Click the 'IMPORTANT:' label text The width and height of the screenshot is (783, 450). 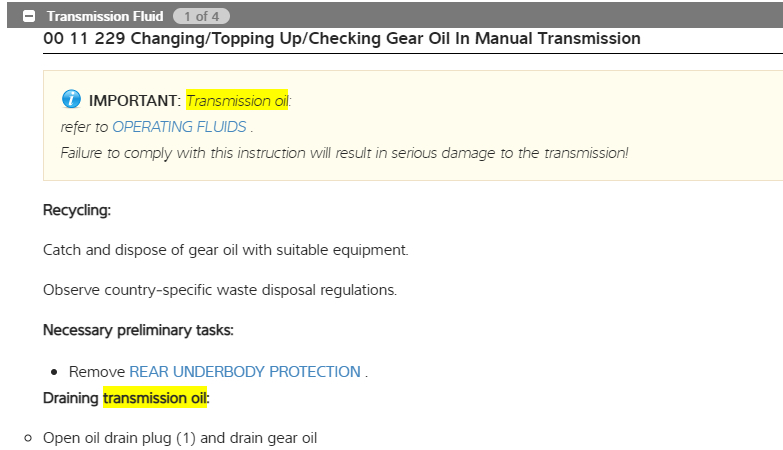coord(135,100)
